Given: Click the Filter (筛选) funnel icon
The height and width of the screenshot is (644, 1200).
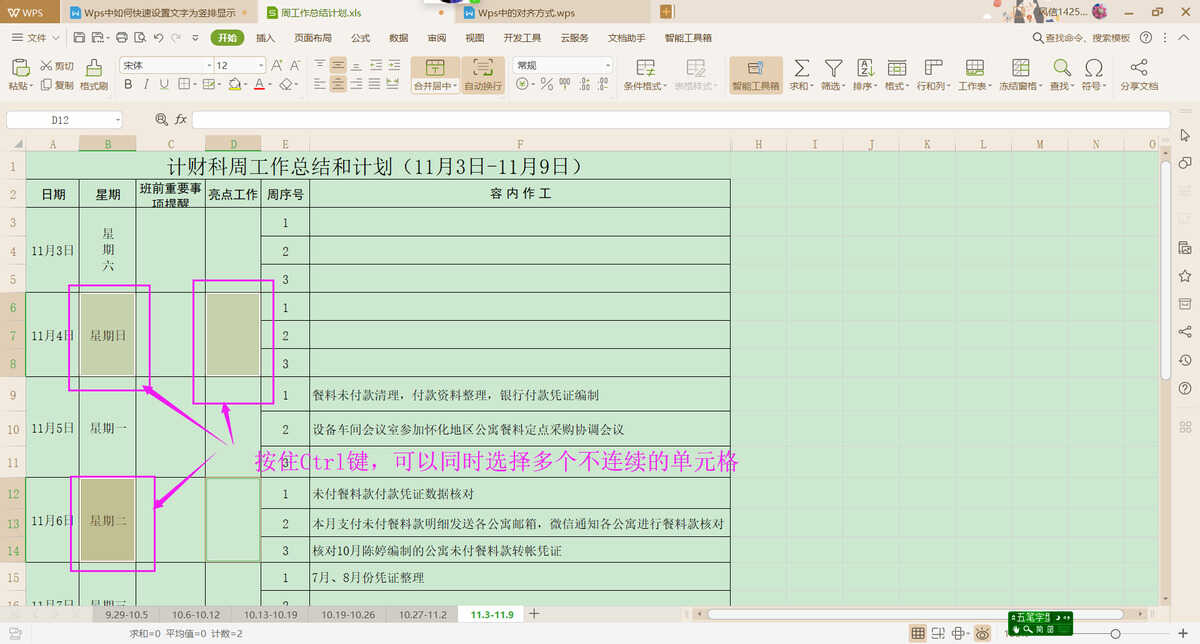Looking at the screenshot, I should 833,67.
